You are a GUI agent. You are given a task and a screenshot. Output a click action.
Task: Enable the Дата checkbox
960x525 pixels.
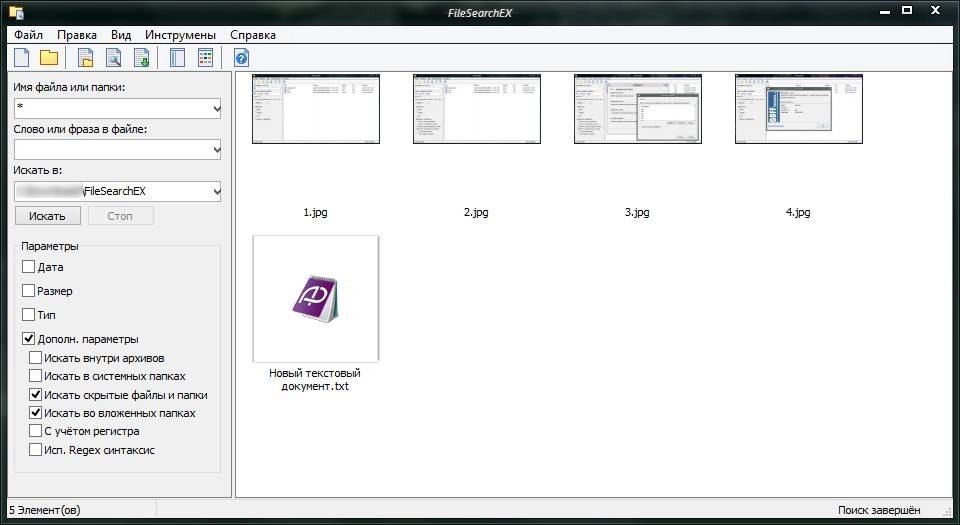28,267
